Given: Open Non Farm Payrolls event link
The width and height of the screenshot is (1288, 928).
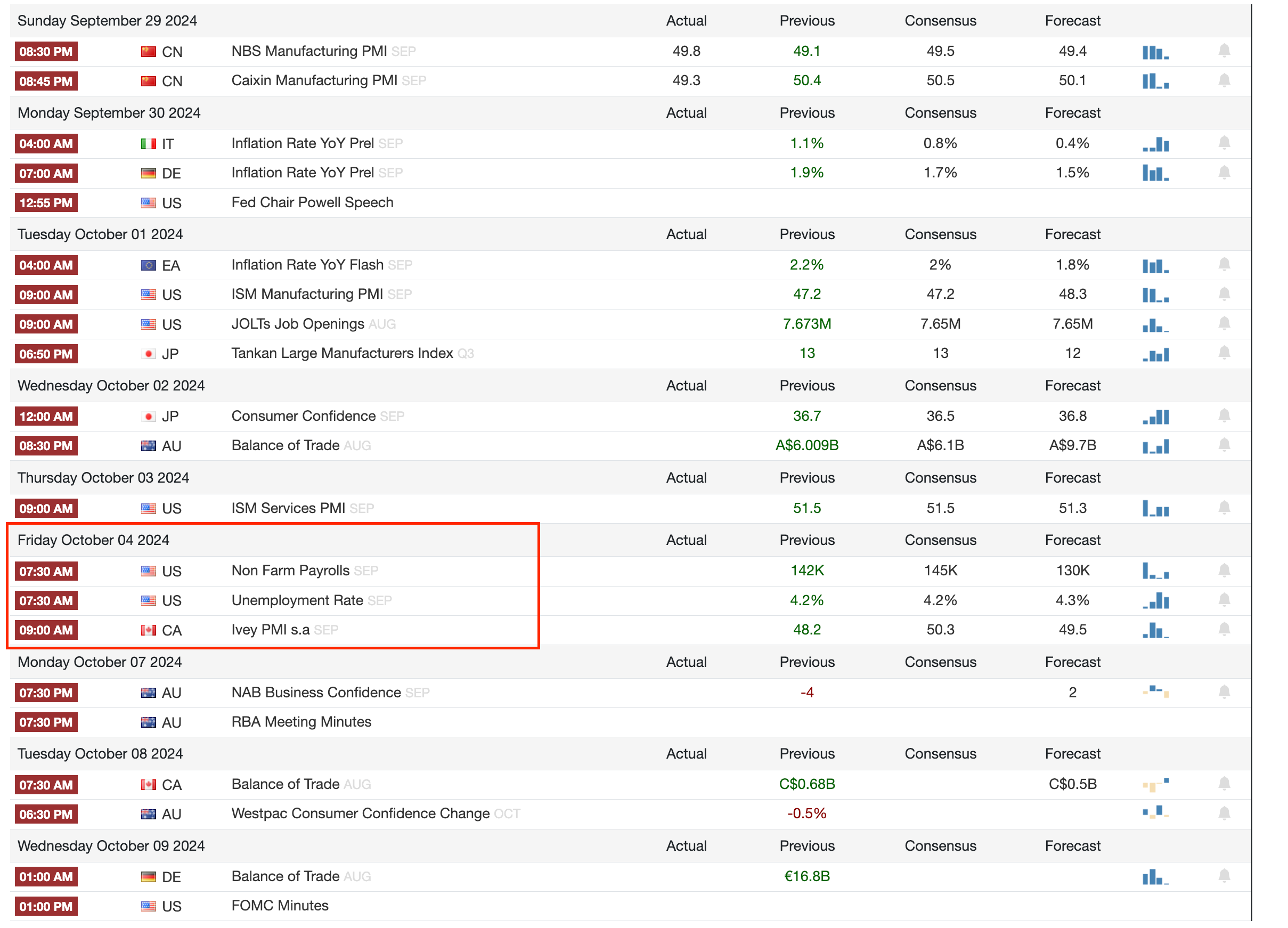Looking at the screenshot, I should 290,570.
